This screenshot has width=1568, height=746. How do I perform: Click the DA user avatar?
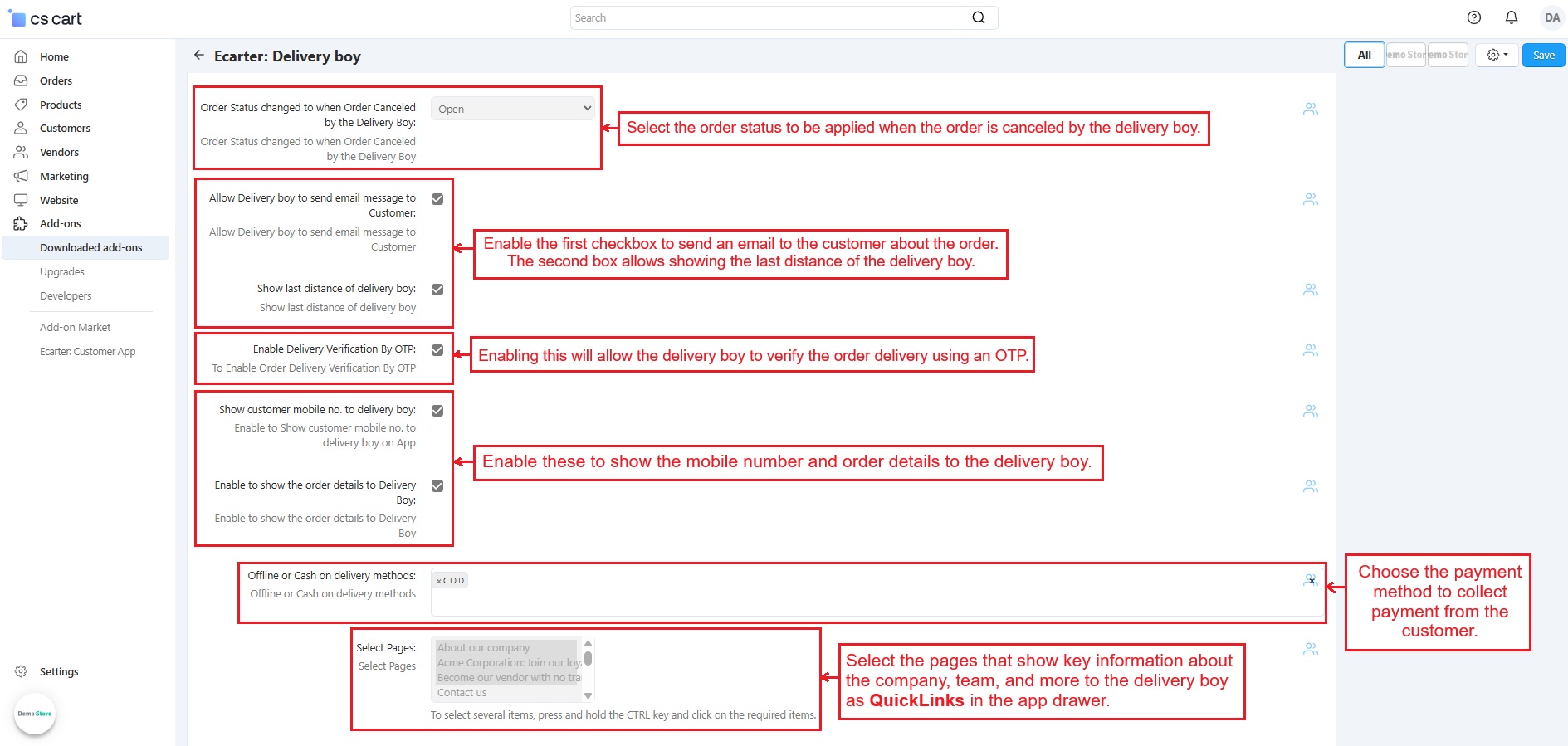pos(1551,17)
